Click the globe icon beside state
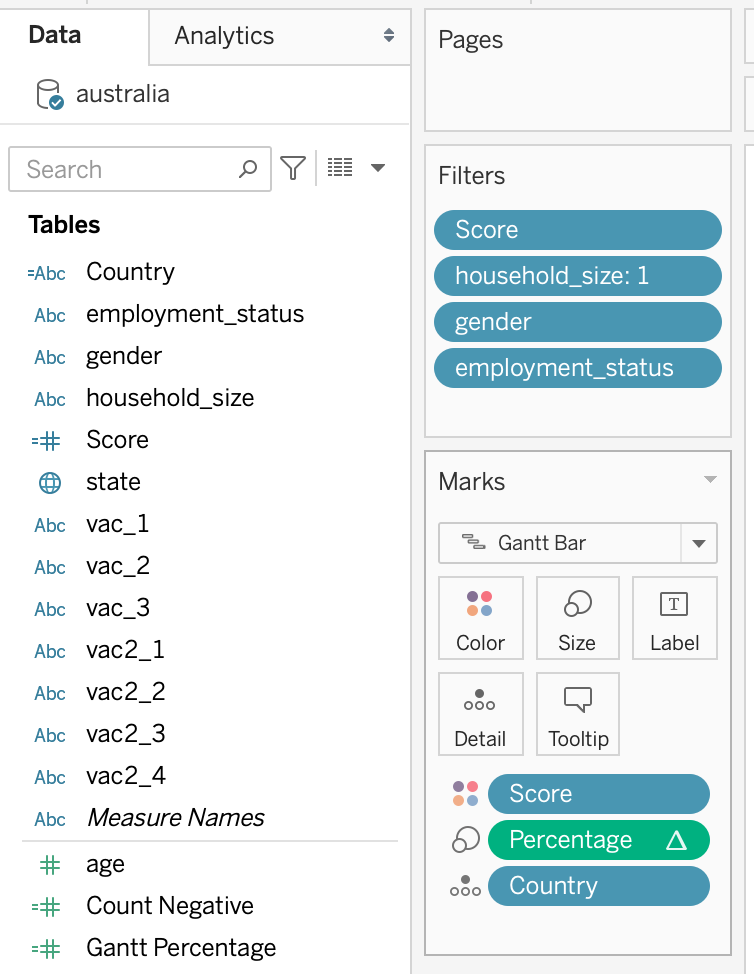This screenshot has height=974, width=754. pos(50,482)
